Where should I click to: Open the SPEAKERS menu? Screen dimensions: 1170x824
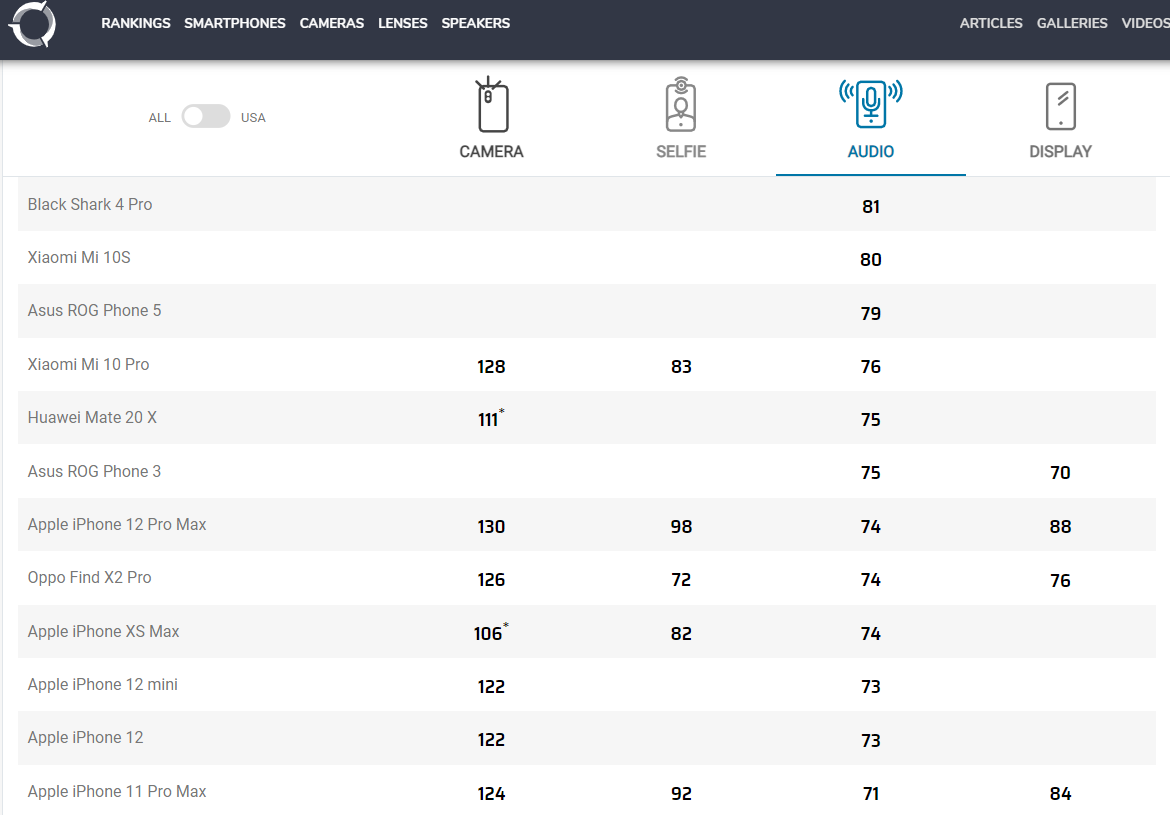coord(475,23)
